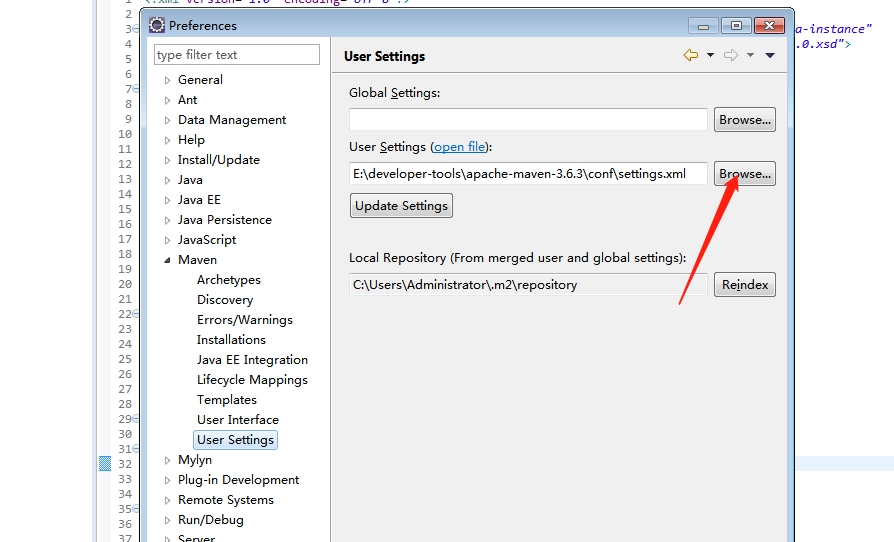This screenshot has width=894, height=542.
Task: Minimize the Preferences dialog
Action: pos(703,26)
